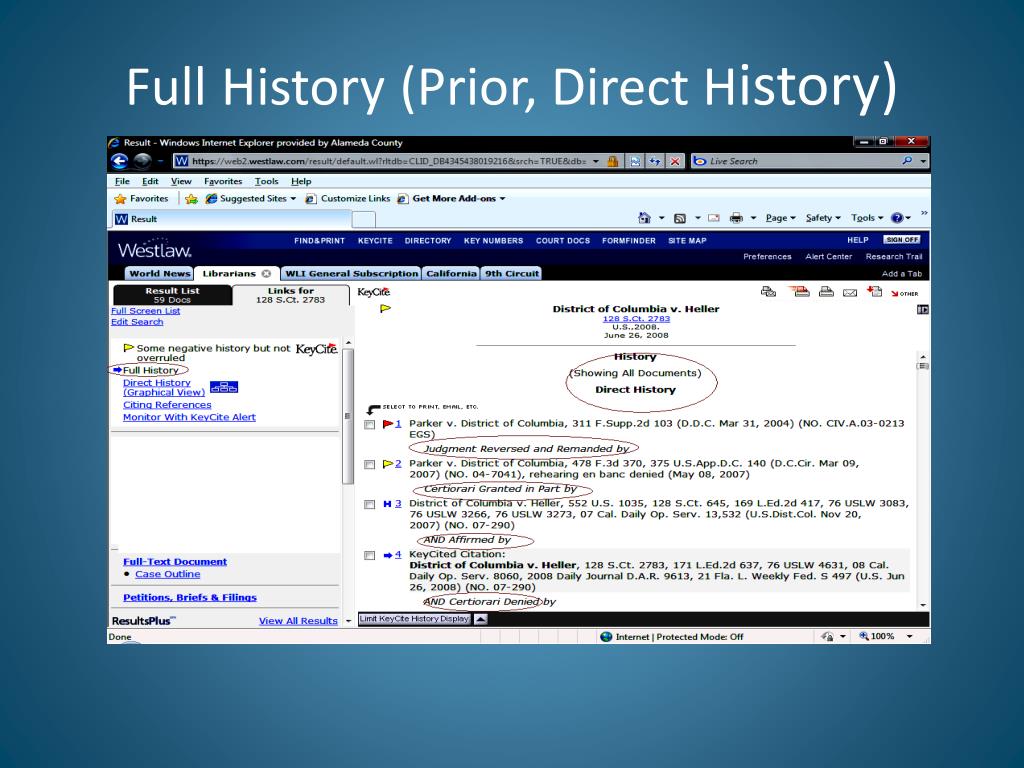1024x768 pixels.
Task: Click Monitor With KeyCite Alert link
Action: (x=189, y=417)
